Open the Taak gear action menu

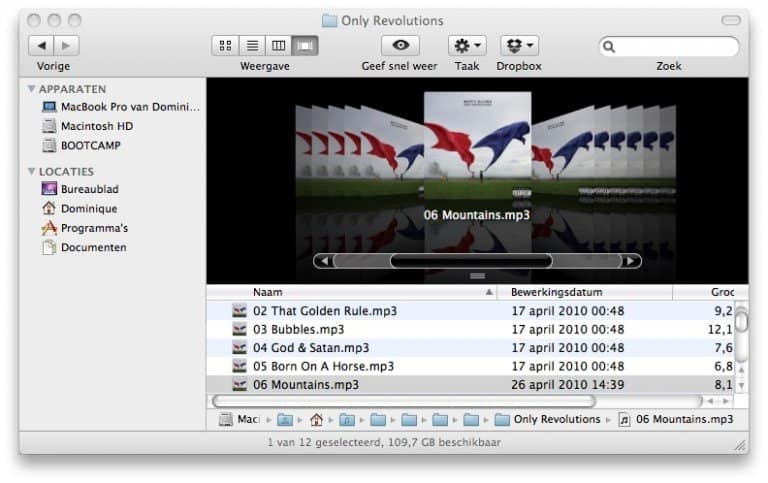(x=467, y=46)
